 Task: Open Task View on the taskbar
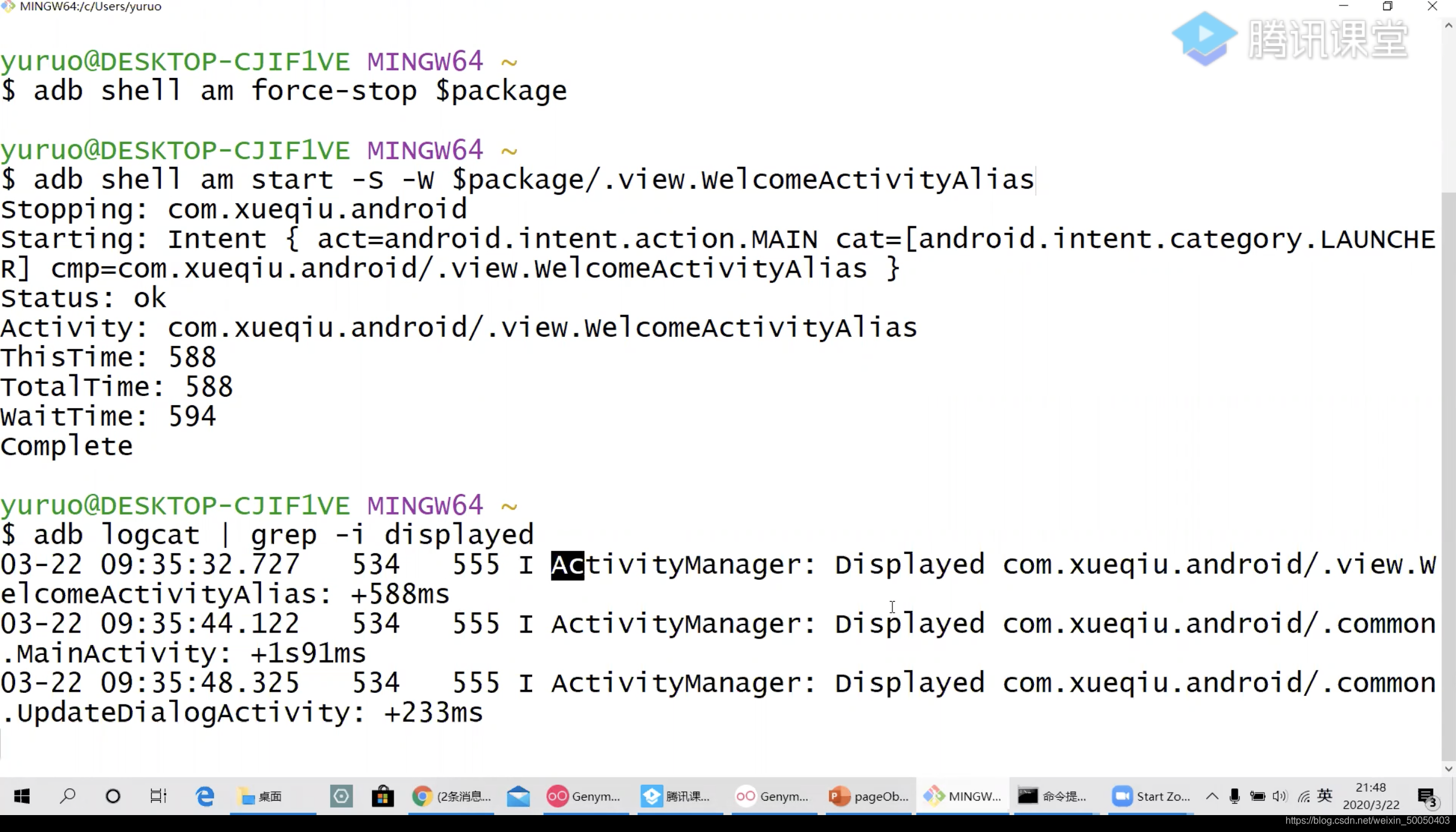158,796
